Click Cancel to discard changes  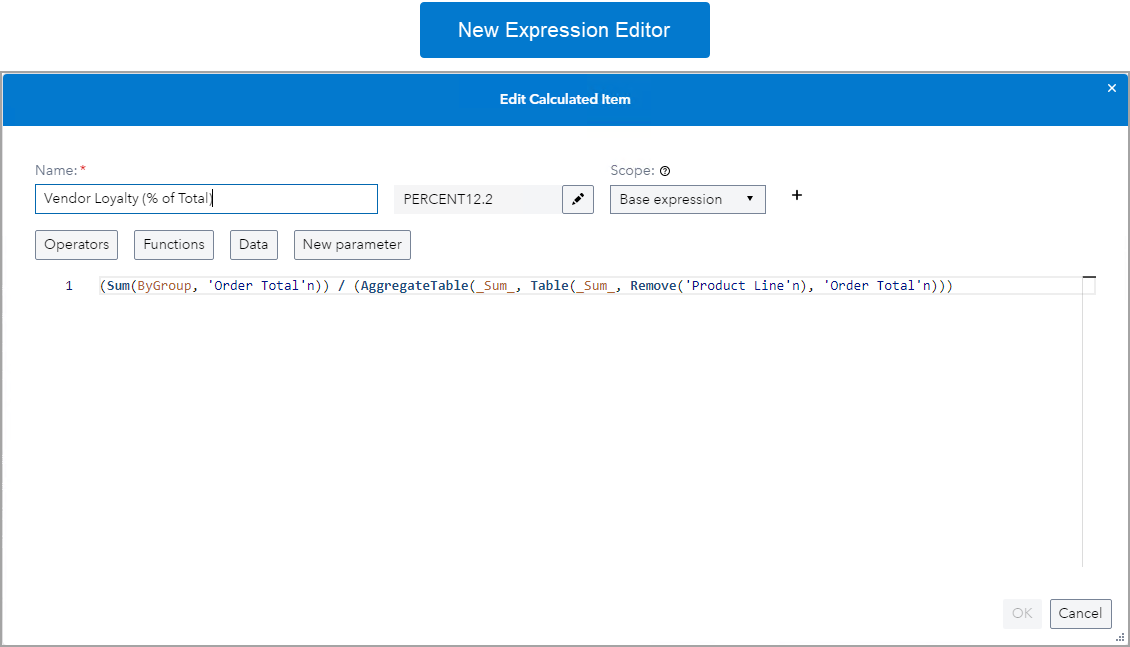click(x=1080, y=613)
